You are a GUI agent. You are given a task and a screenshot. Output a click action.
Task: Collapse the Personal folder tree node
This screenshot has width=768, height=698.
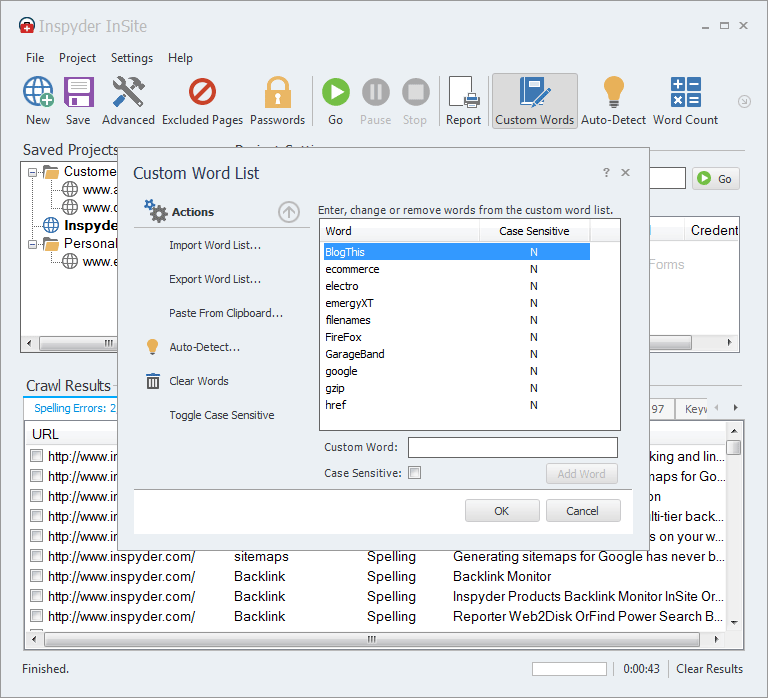(32, 244)
